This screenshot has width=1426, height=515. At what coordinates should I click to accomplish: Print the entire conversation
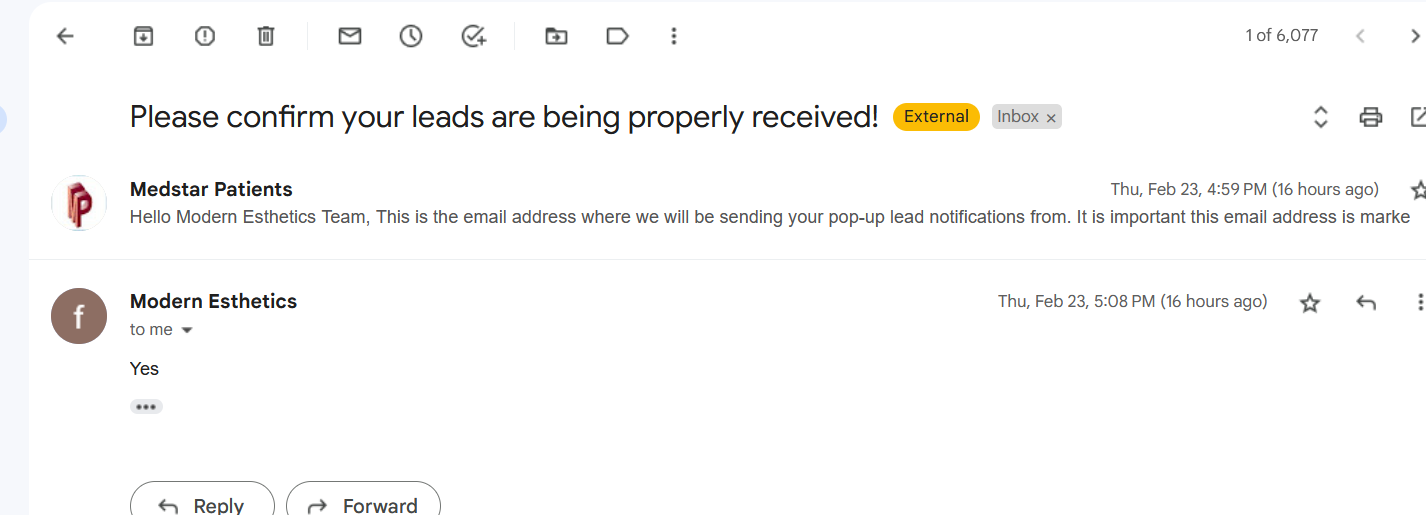coord(1371,117)
